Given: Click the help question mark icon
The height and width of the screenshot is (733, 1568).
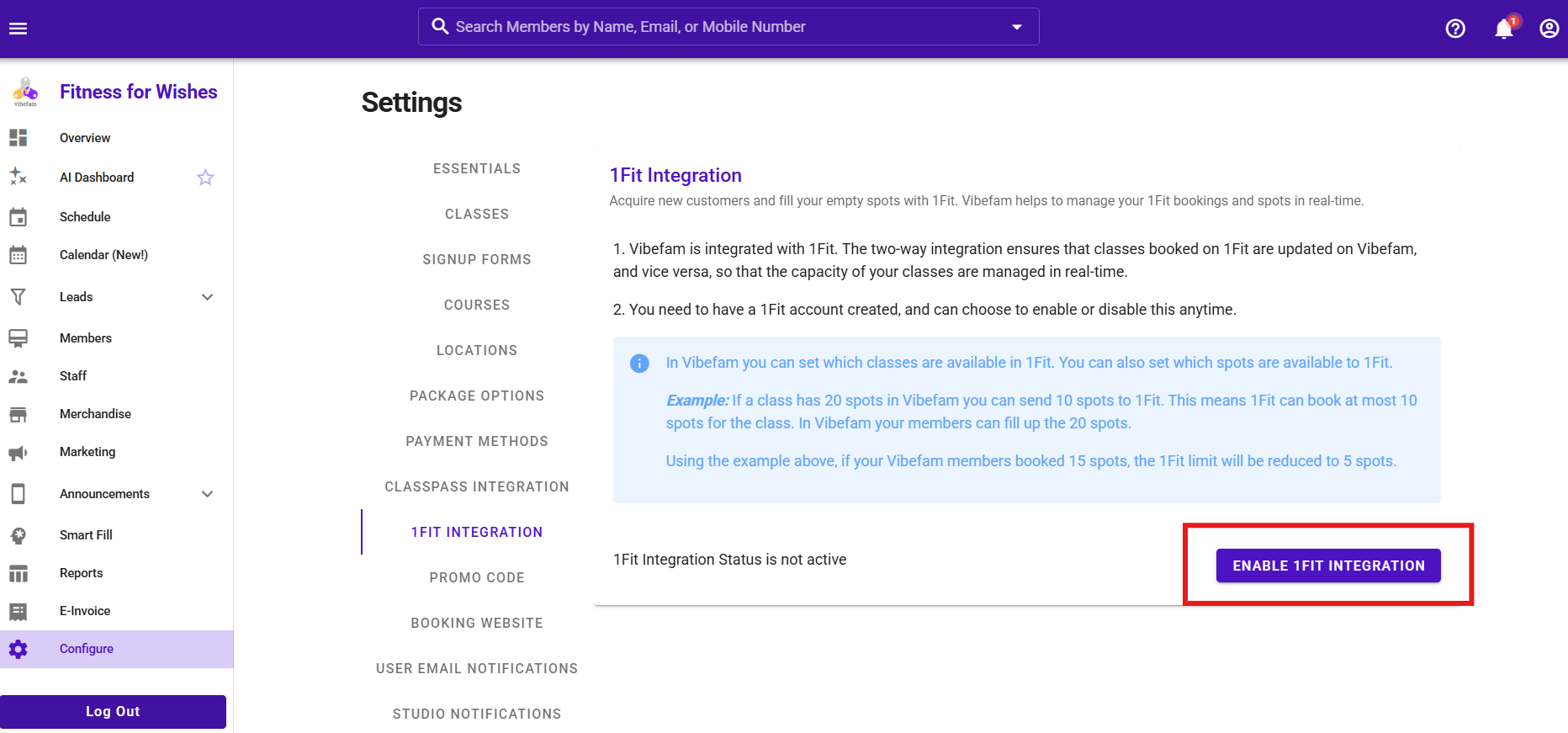Looking at the screenshot, I should [x=1455, y=29].
